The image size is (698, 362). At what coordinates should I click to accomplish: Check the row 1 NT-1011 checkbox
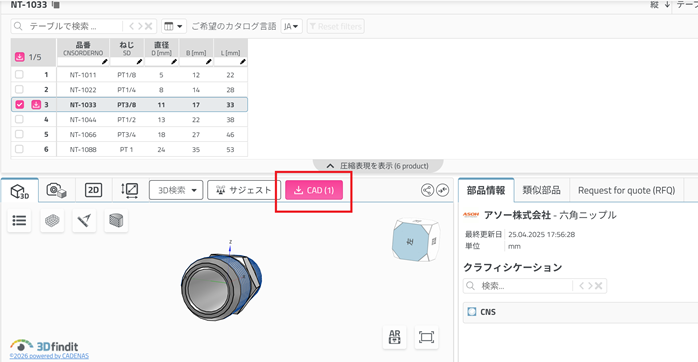[x=19, y=74]
